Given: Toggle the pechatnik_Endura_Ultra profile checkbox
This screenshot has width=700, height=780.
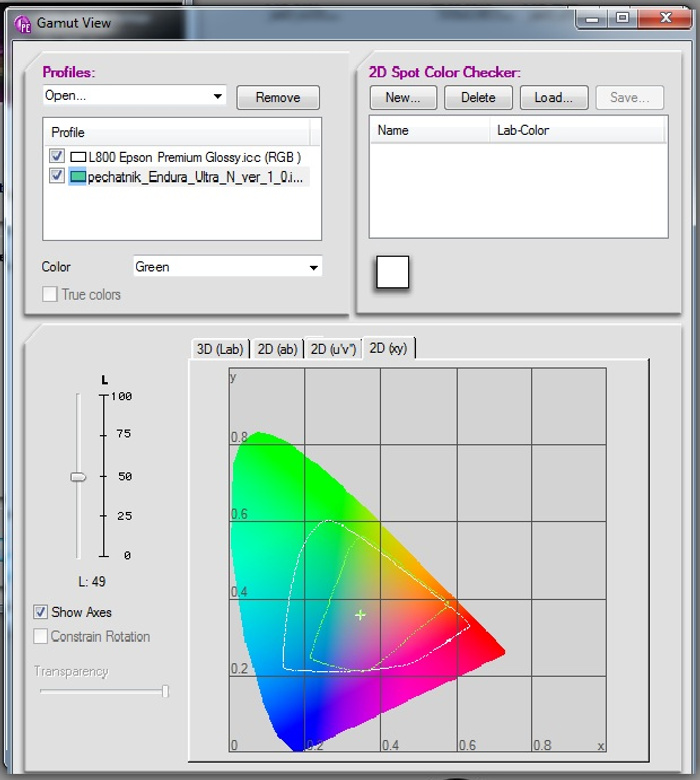Looking at the screenshot, I should tap(57, 177).
